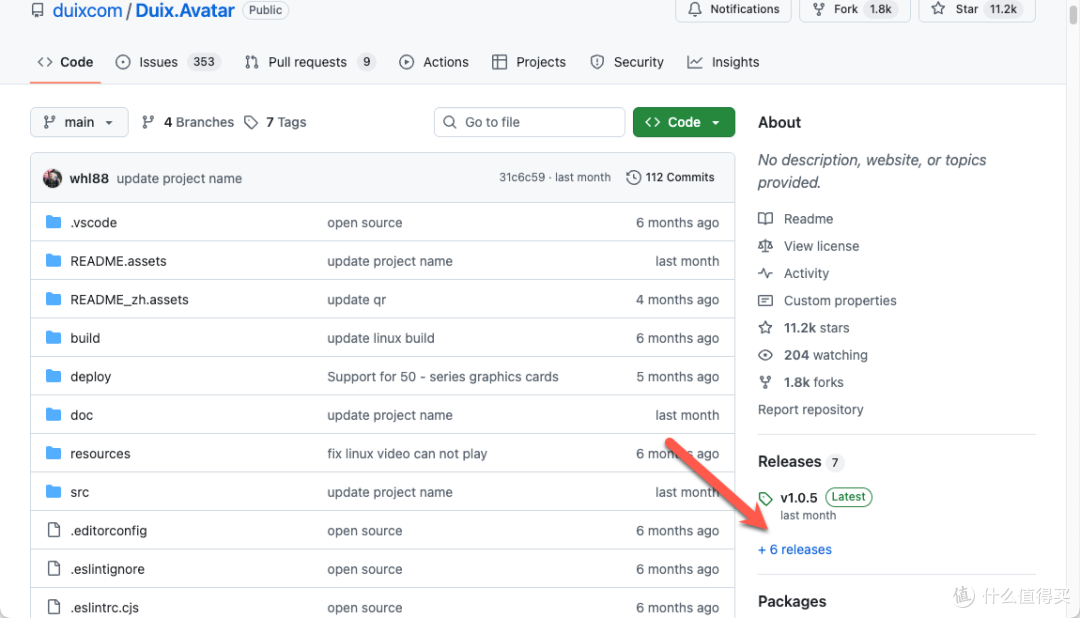
Task: Click the page scrollbar thumb
Action: click(1073, 12)
